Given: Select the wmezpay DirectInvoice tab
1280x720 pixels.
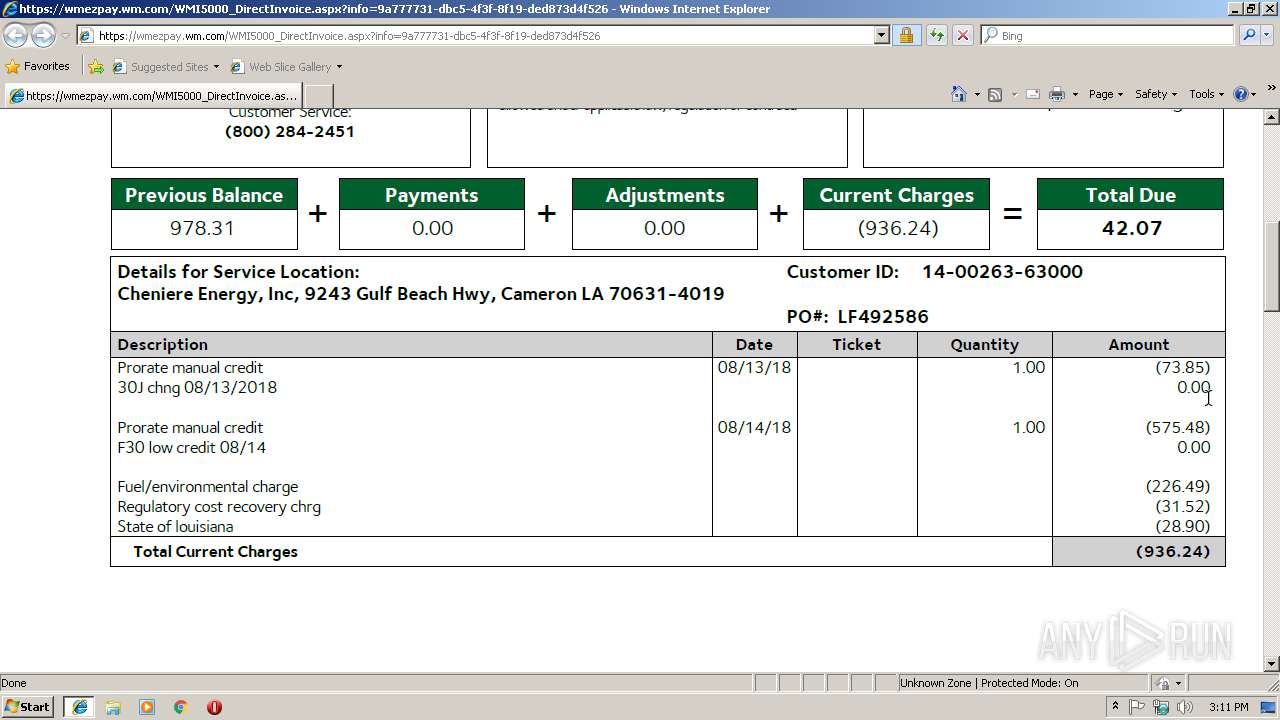Looking at the screenshot, I should tap(152, 96).
